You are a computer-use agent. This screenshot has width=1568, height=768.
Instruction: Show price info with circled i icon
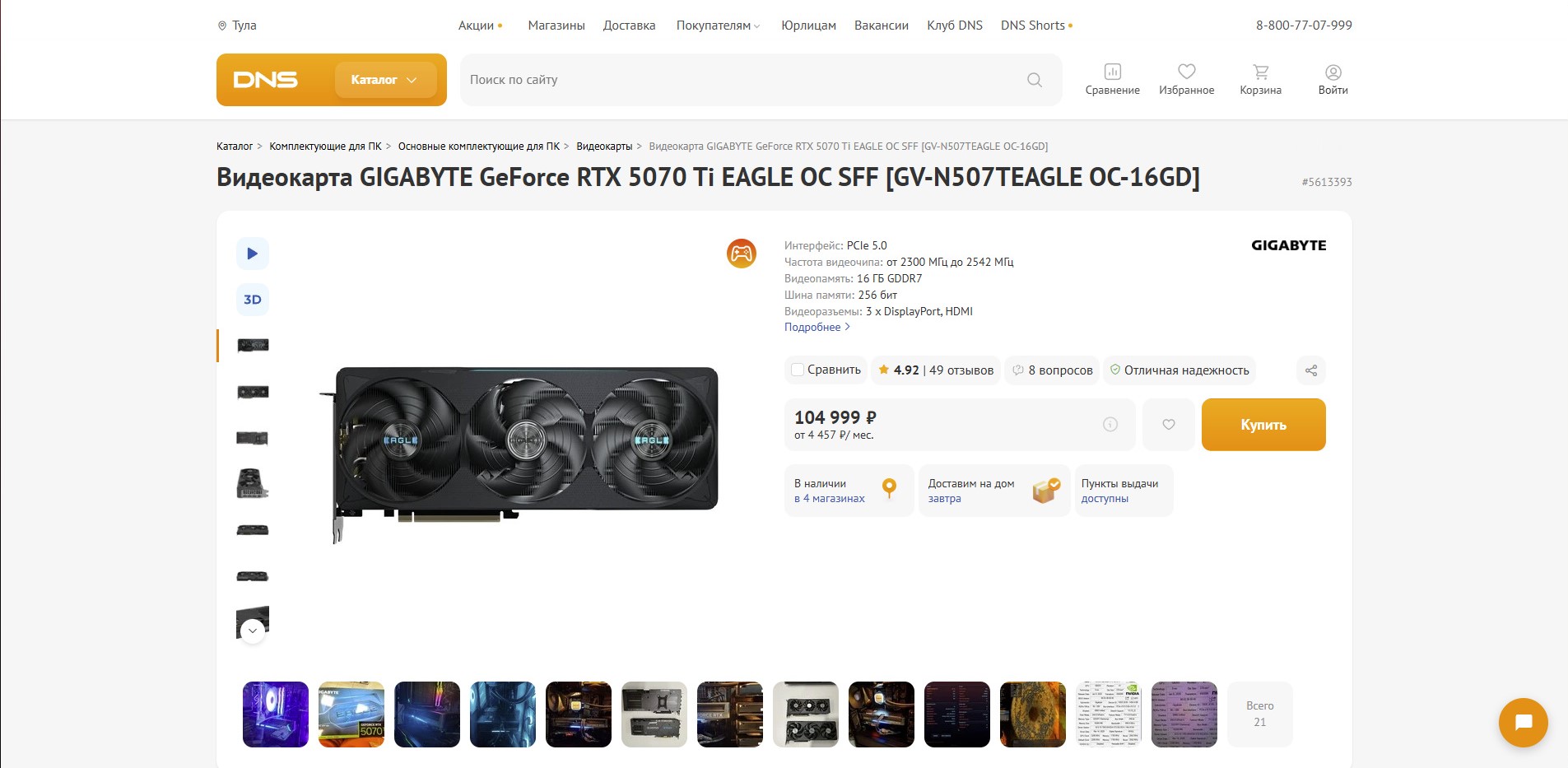tap(1110, 425)
